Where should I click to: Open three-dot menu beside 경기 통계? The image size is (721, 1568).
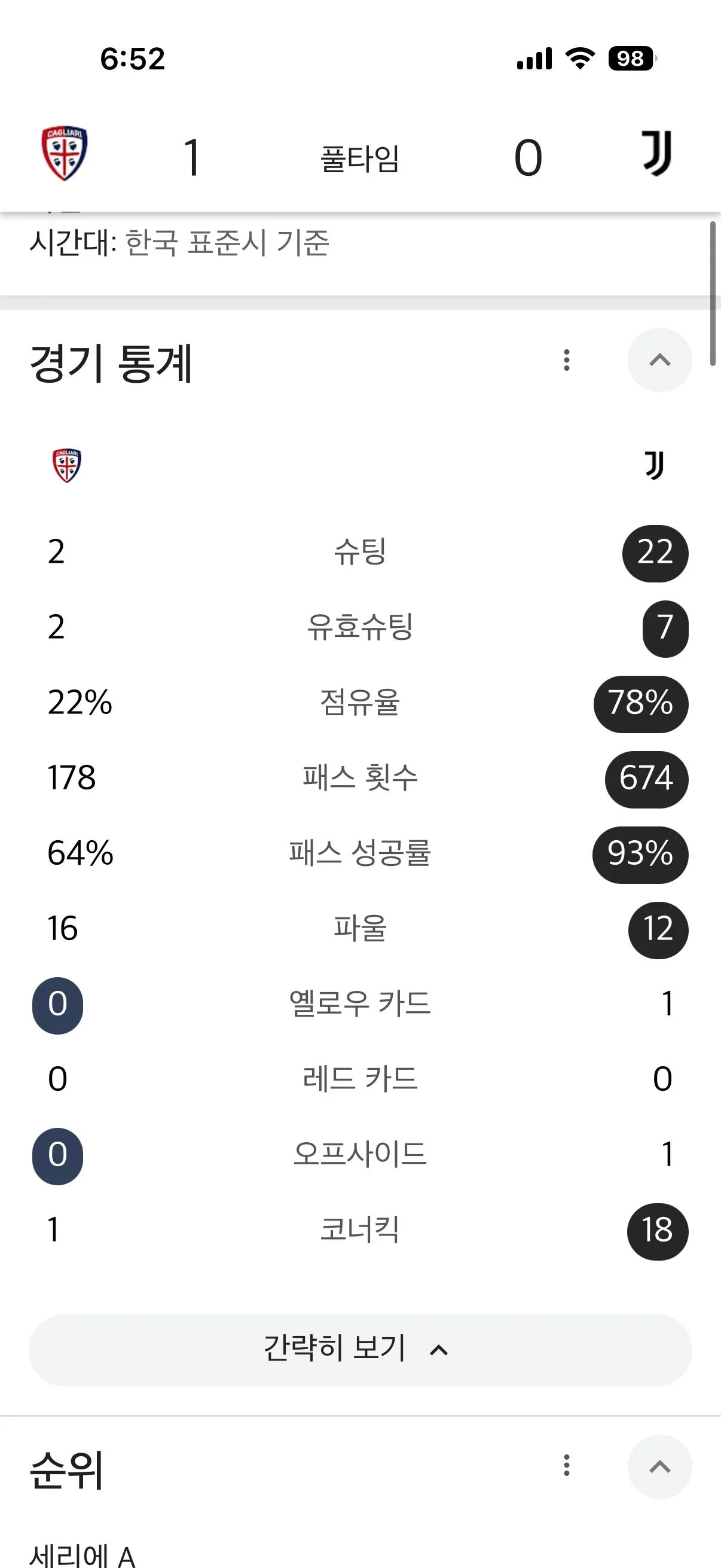[x=566, y=361]
